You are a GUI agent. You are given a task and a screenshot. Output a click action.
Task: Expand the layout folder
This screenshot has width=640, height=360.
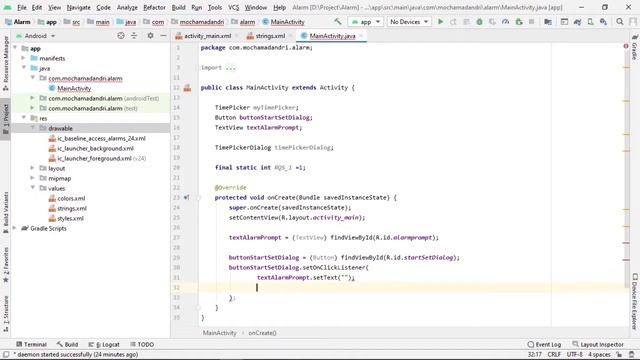coord(33,168)
